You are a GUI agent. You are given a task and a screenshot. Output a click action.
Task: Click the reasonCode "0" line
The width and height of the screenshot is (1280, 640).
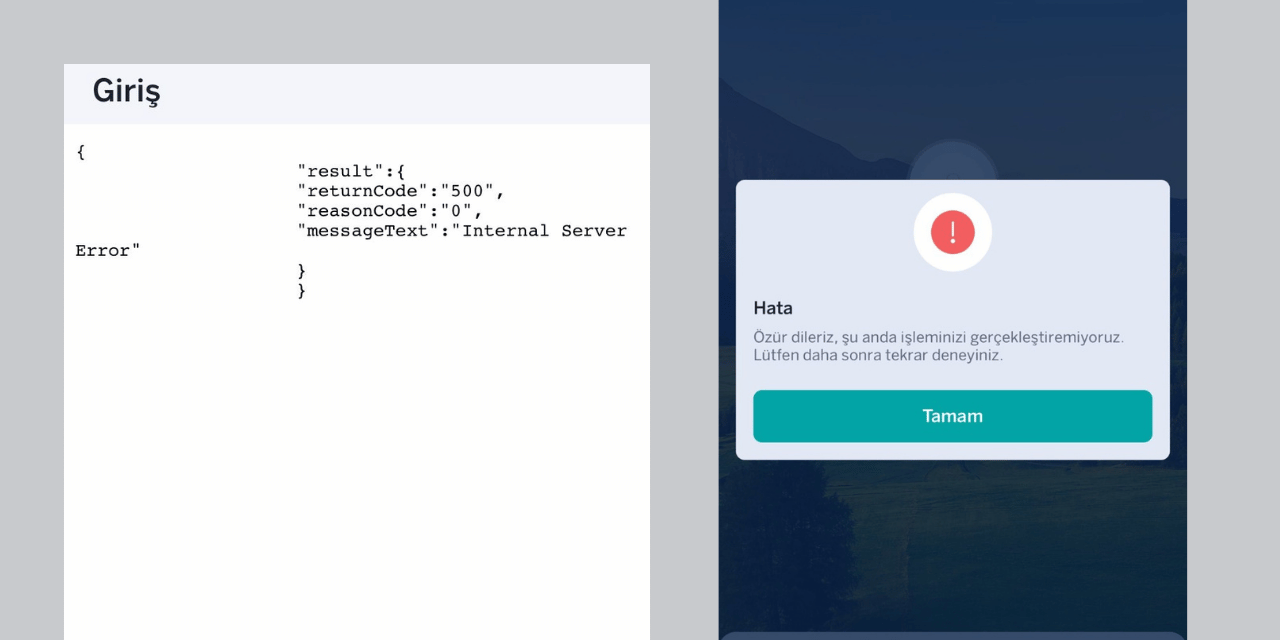pos(390,211)
